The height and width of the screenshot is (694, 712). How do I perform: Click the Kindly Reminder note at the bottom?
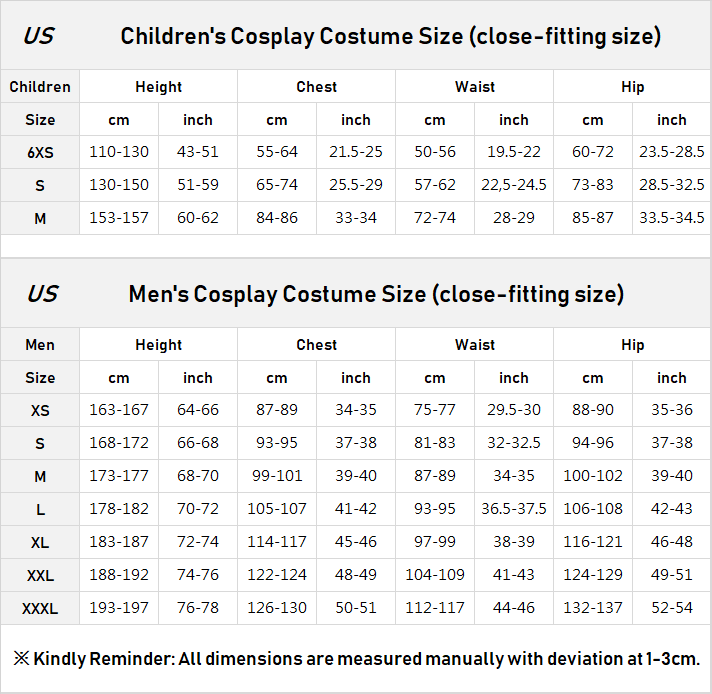pyautogui.click(x=356, y=658)
